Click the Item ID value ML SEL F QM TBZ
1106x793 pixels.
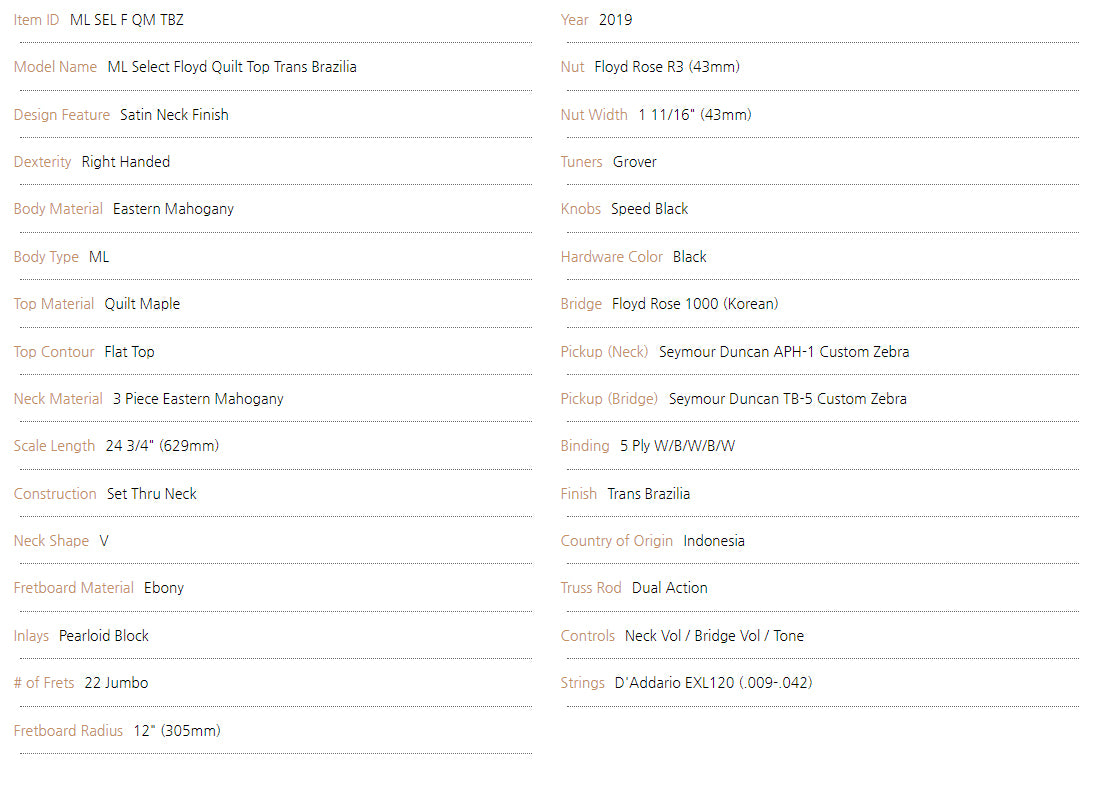click(126, 20)
